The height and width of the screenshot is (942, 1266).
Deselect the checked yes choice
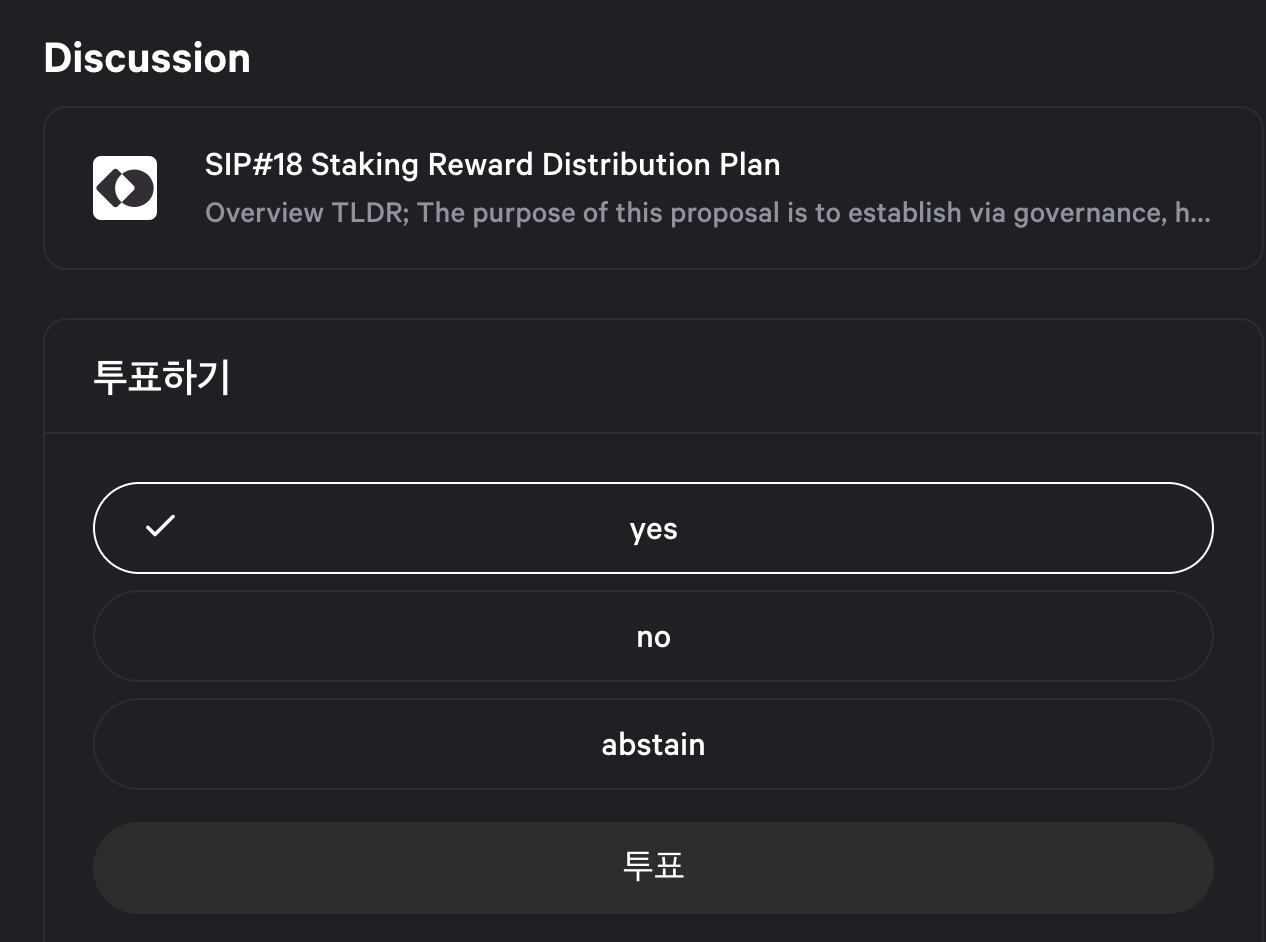pyautogui.click(x=653, y=528)
